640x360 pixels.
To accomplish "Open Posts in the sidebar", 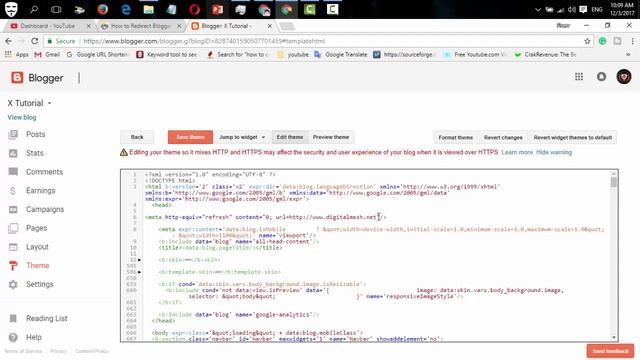I will (x=36, y=134).
